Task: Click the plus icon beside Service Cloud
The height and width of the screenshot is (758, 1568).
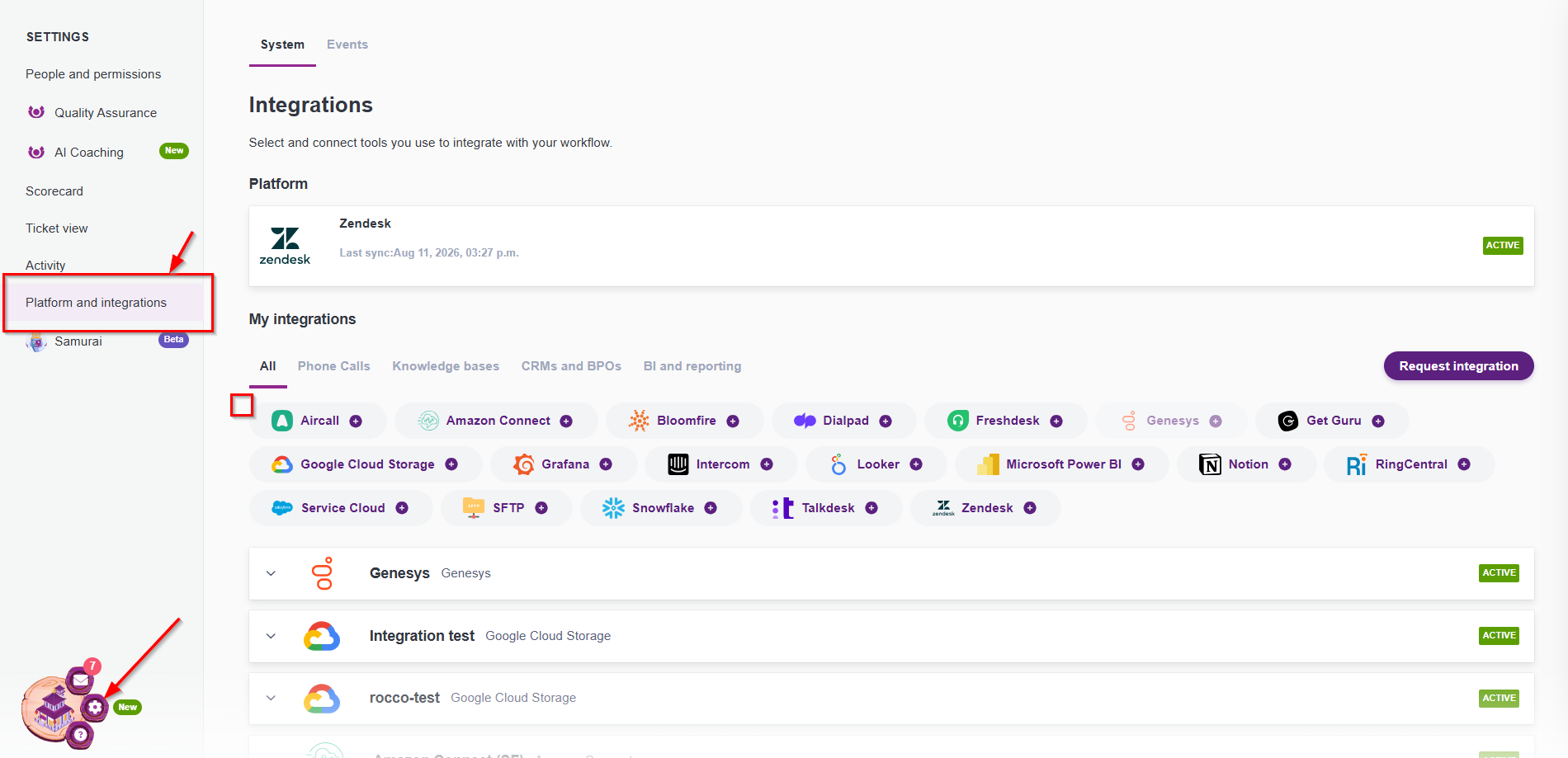Action: pyautogui.click(x=402, y=508)
